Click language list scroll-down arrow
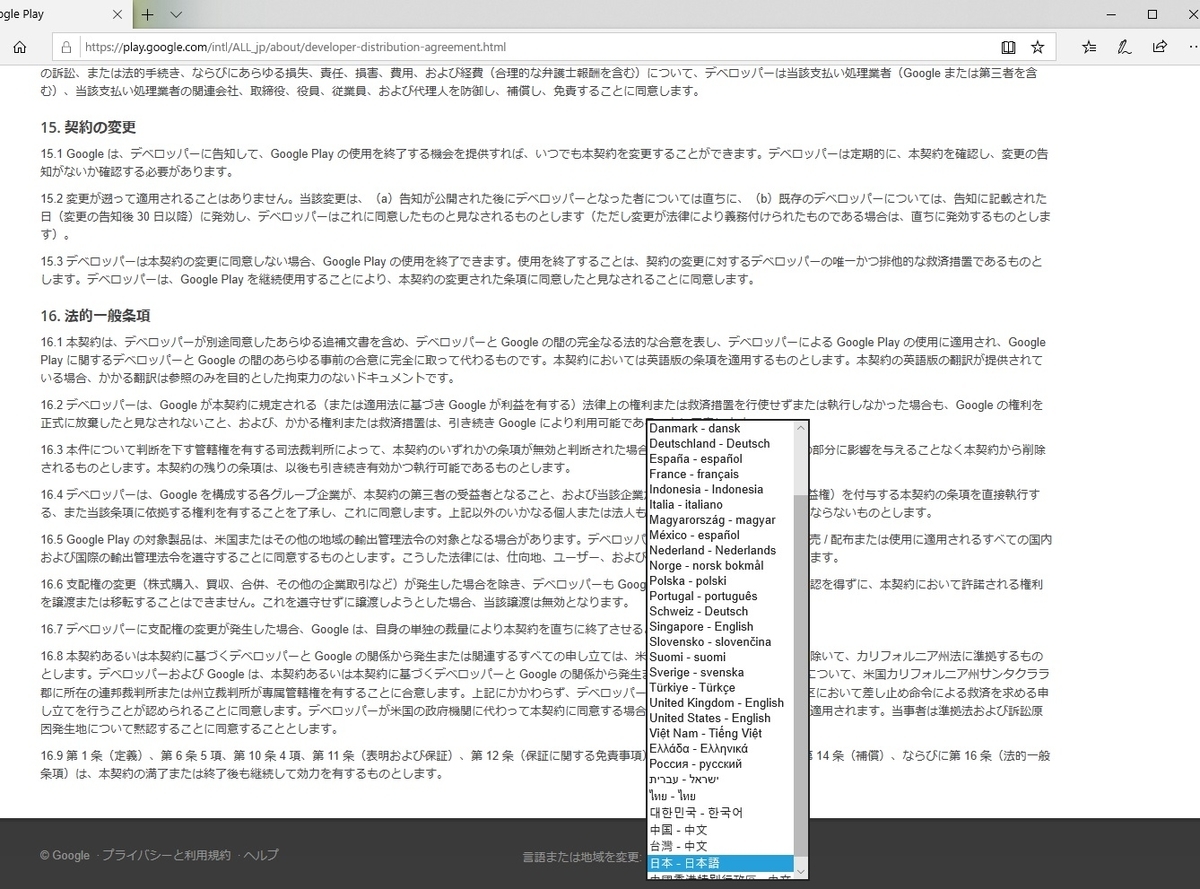 click(800, 872)
